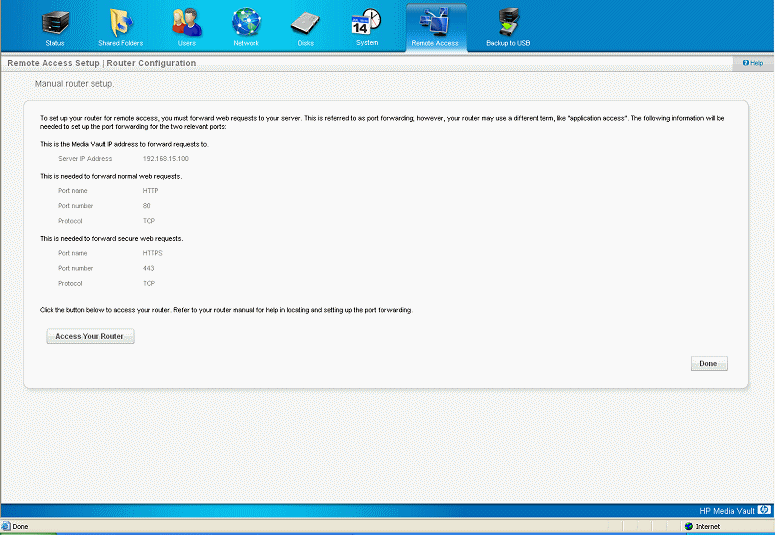Select the Network globe icon

246,23
